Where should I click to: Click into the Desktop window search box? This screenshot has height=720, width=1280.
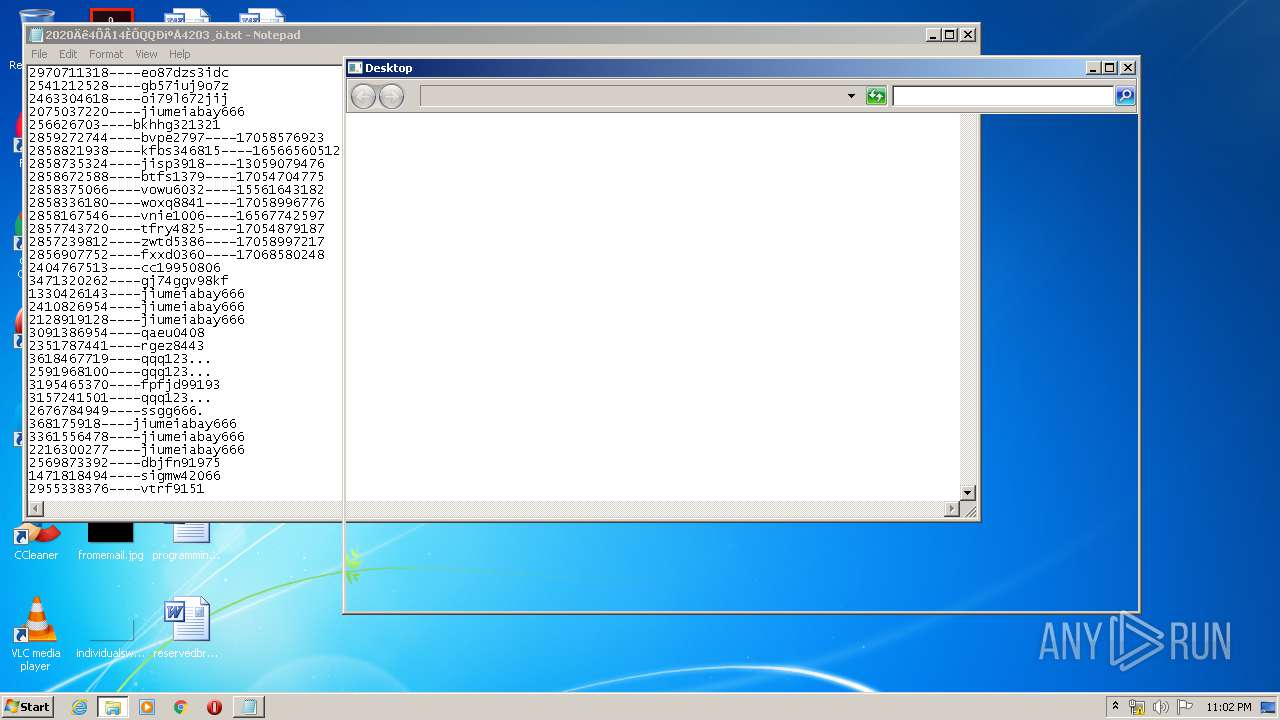click(1003, 96)
